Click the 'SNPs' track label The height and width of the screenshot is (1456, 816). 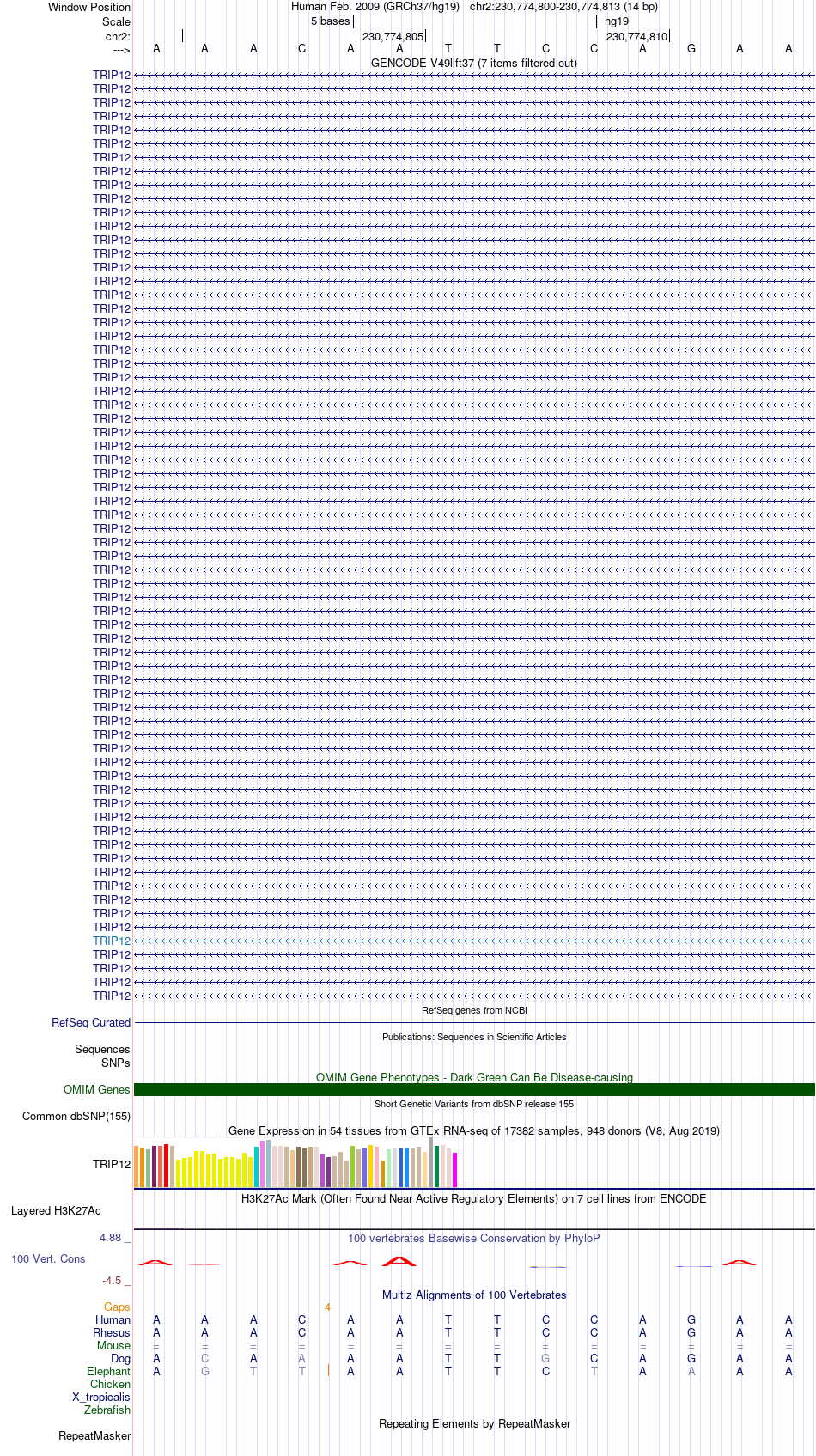(x=115, y=1063)
